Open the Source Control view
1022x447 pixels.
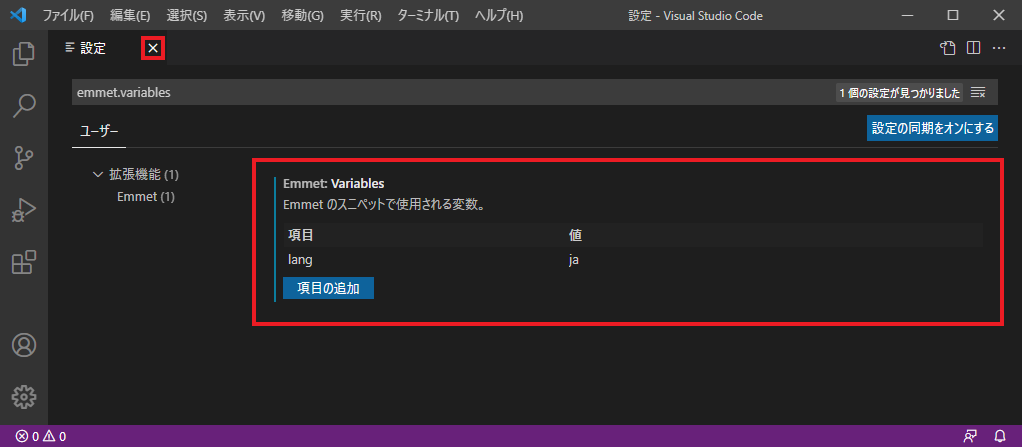click(x=24, y=157)
